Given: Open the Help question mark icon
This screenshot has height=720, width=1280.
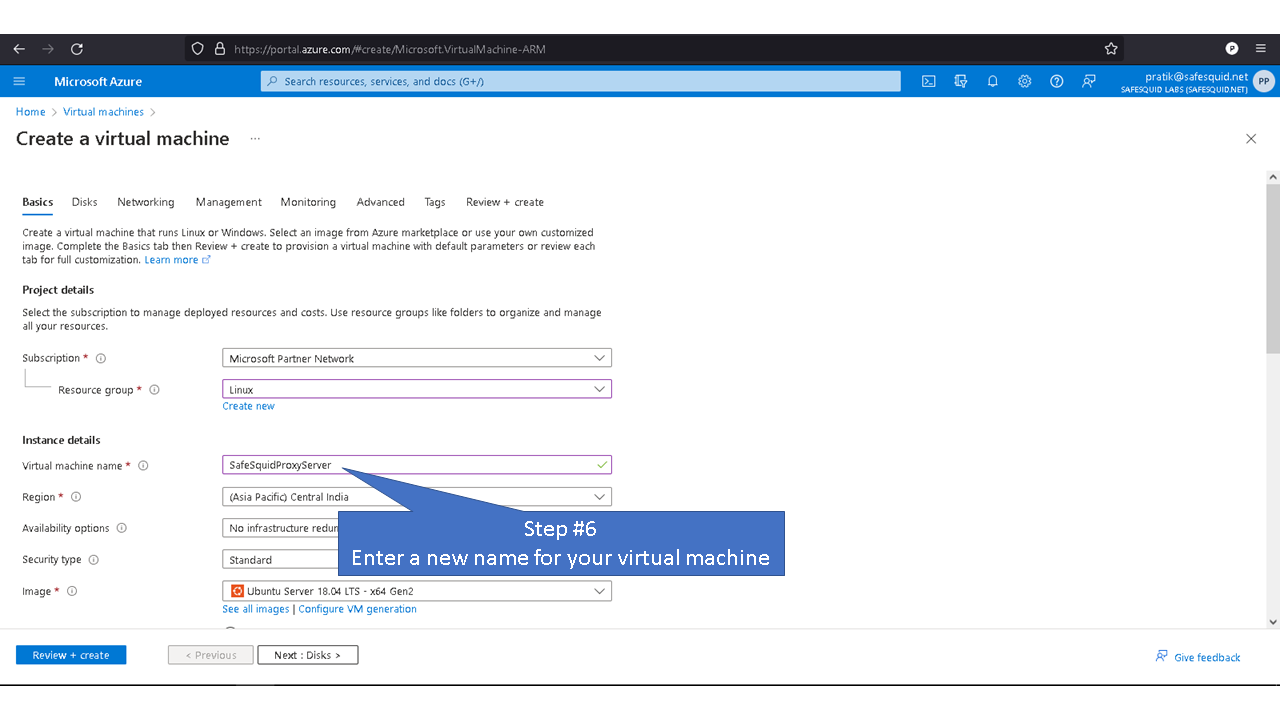Looking at the screenshot, I should [x=1056, y=81].
